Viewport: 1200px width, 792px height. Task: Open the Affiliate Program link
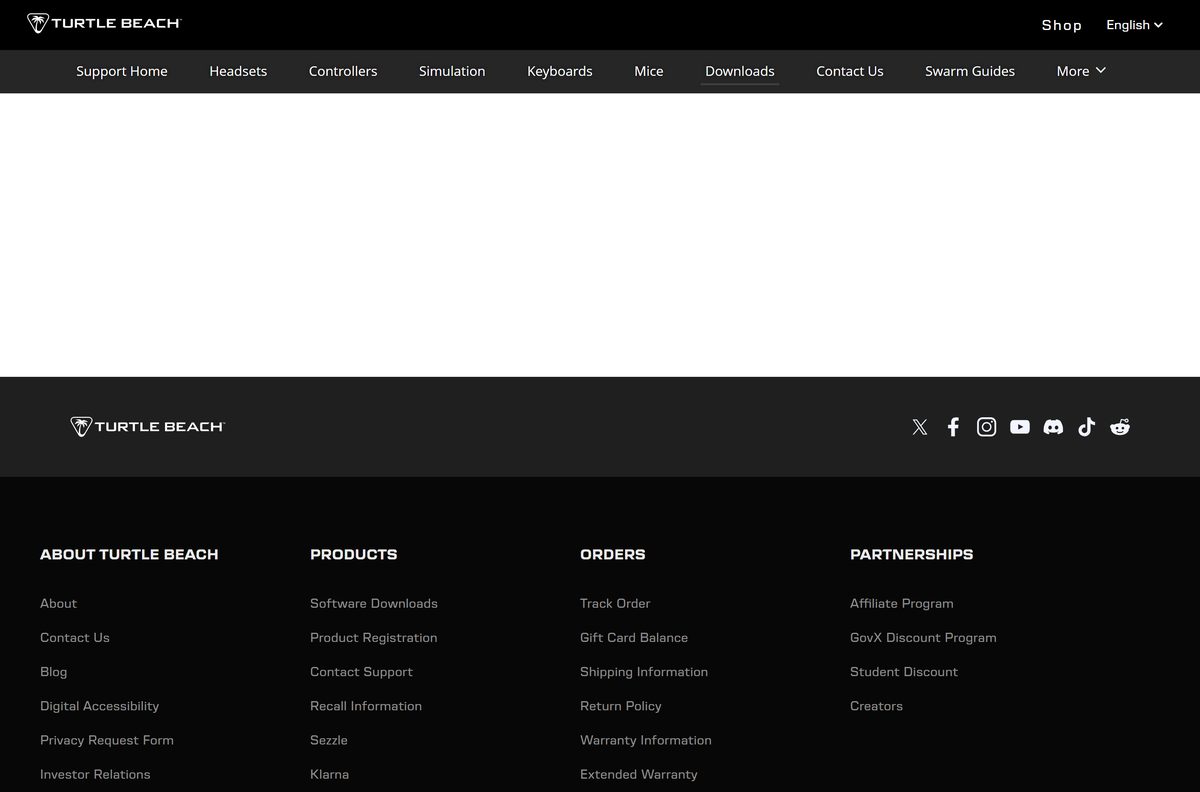point(902,604)
